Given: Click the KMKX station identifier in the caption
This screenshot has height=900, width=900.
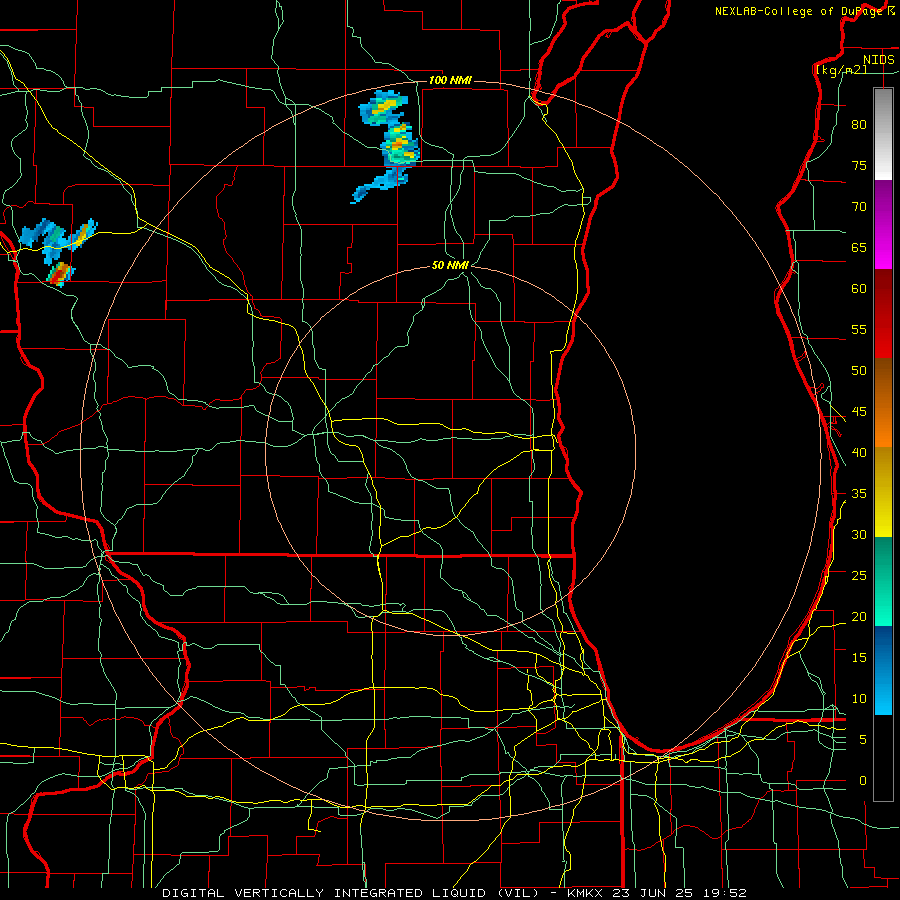Looking at the screenshot, I should coord(587,893).
